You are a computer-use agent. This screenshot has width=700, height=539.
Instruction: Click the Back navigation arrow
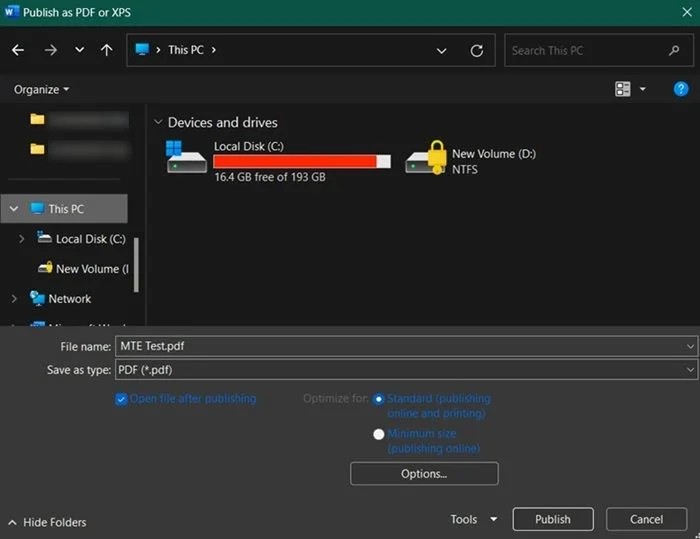(x=18, y=50)
